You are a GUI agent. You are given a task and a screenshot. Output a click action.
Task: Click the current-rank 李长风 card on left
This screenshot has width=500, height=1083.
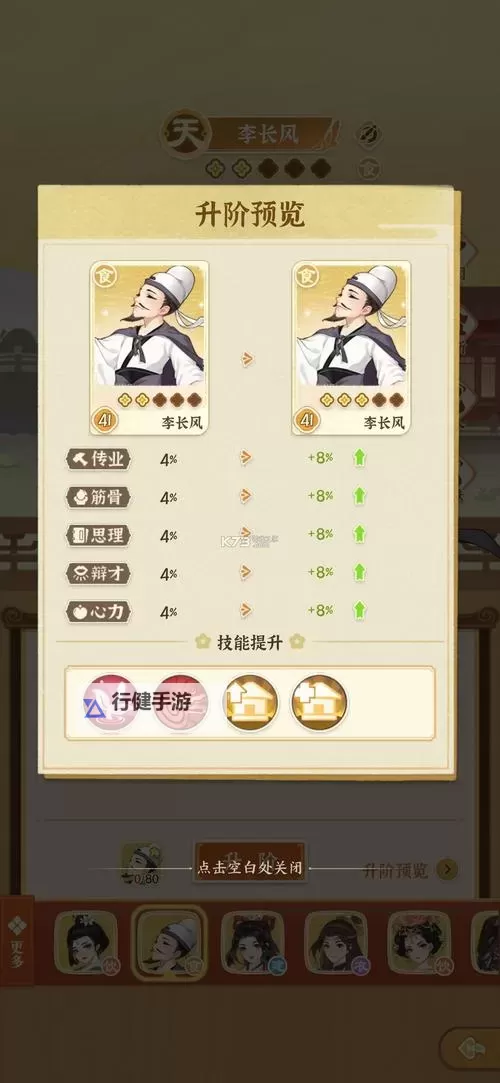[149, 347]
